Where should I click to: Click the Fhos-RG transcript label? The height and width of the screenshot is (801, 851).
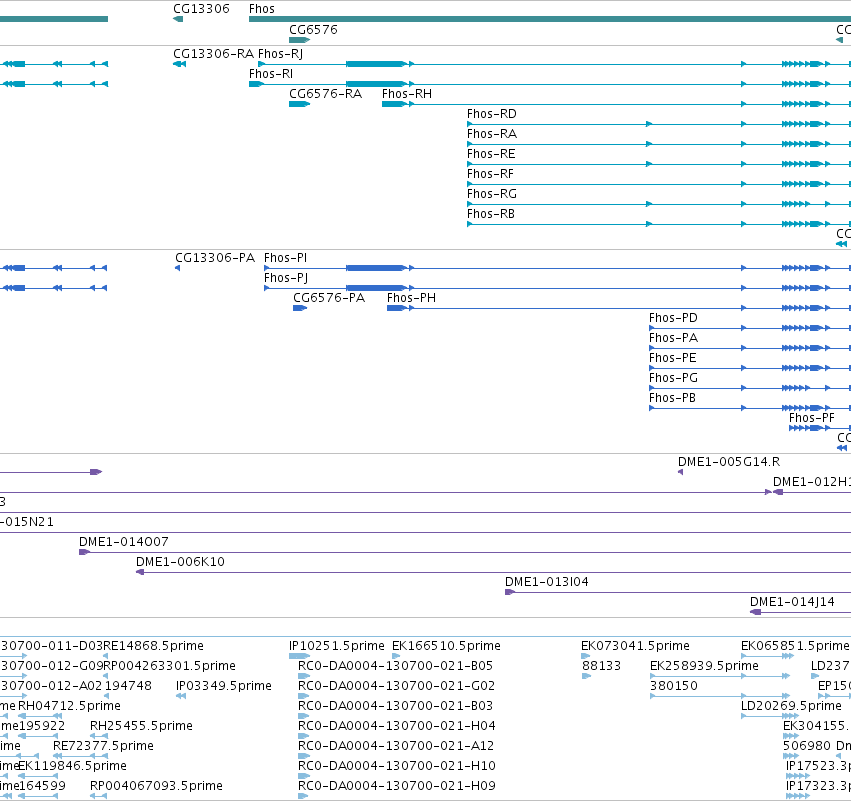[x=492, y=194]
